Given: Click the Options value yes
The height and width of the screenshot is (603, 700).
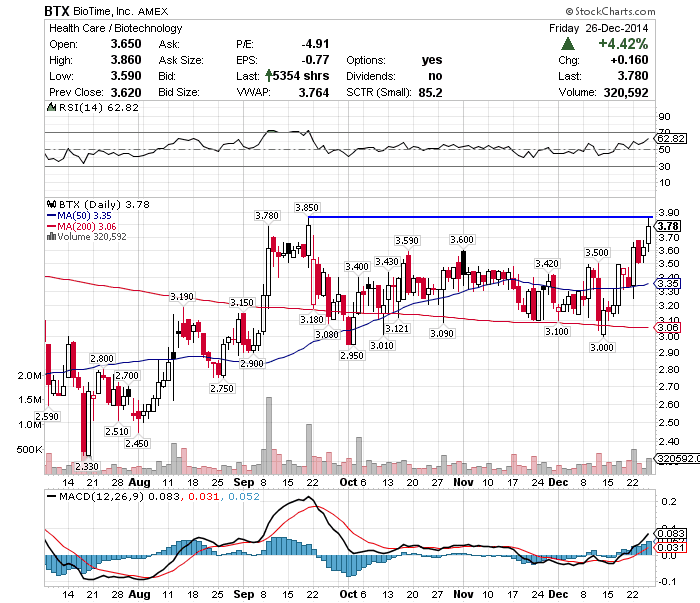Looking at the screenshot, I should 432,60.
